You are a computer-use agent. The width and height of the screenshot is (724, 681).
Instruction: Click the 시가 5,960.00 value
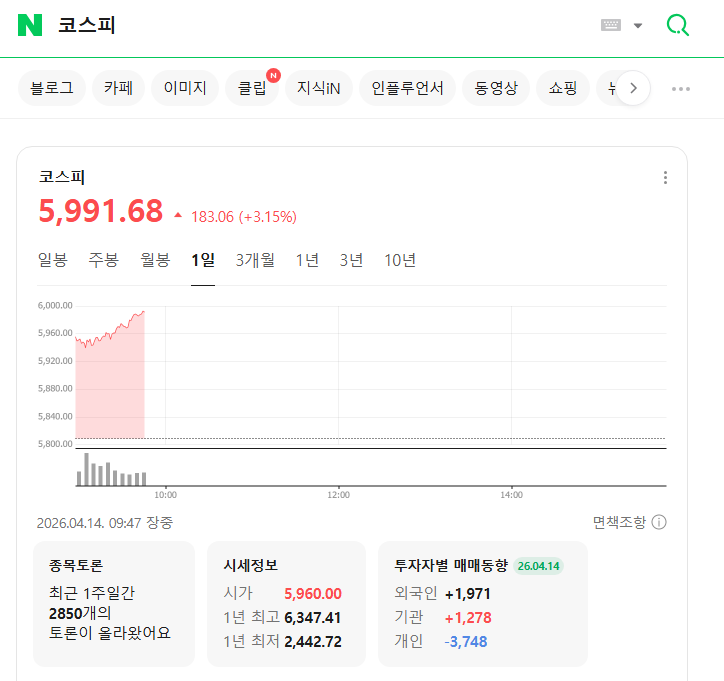pyautogui.click(x=313, y=593)
